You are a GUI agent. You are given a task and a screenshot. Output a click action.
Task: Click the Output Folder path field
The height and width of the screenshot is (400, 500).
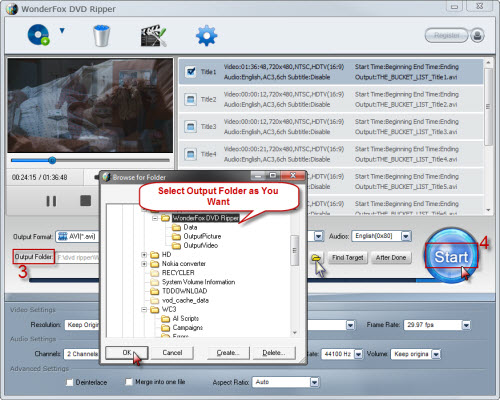(78, 257)
